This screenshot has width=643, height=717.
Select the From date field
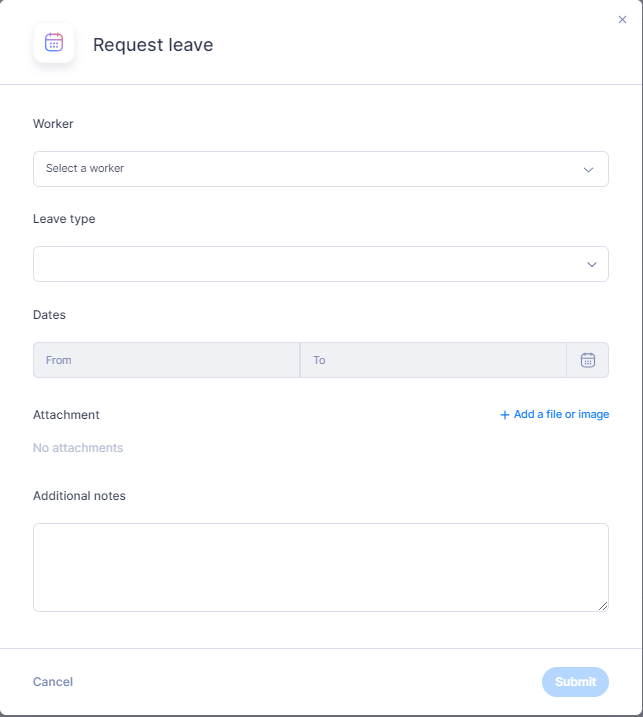click(166, 360)
